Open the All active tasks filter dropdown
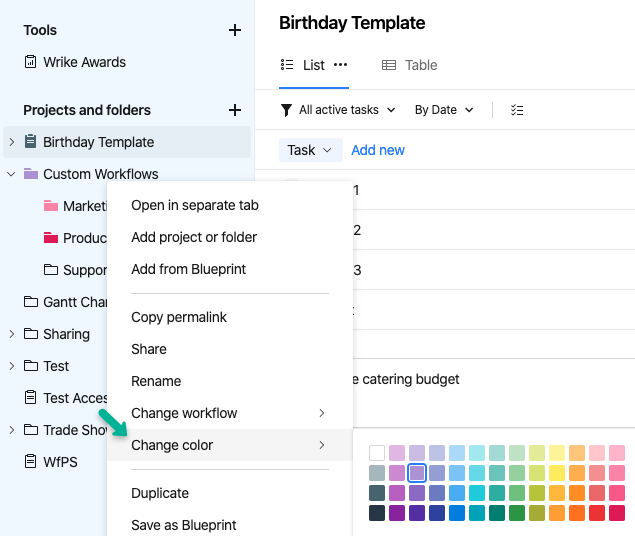This screenshot has height=536, width=635. coord(338,110)
